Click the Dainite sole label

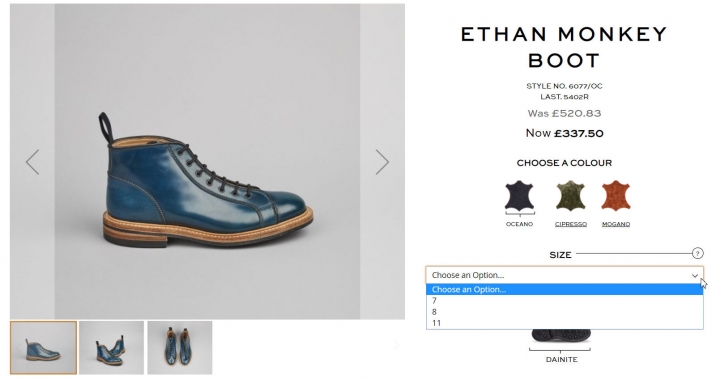pos(562,360)
